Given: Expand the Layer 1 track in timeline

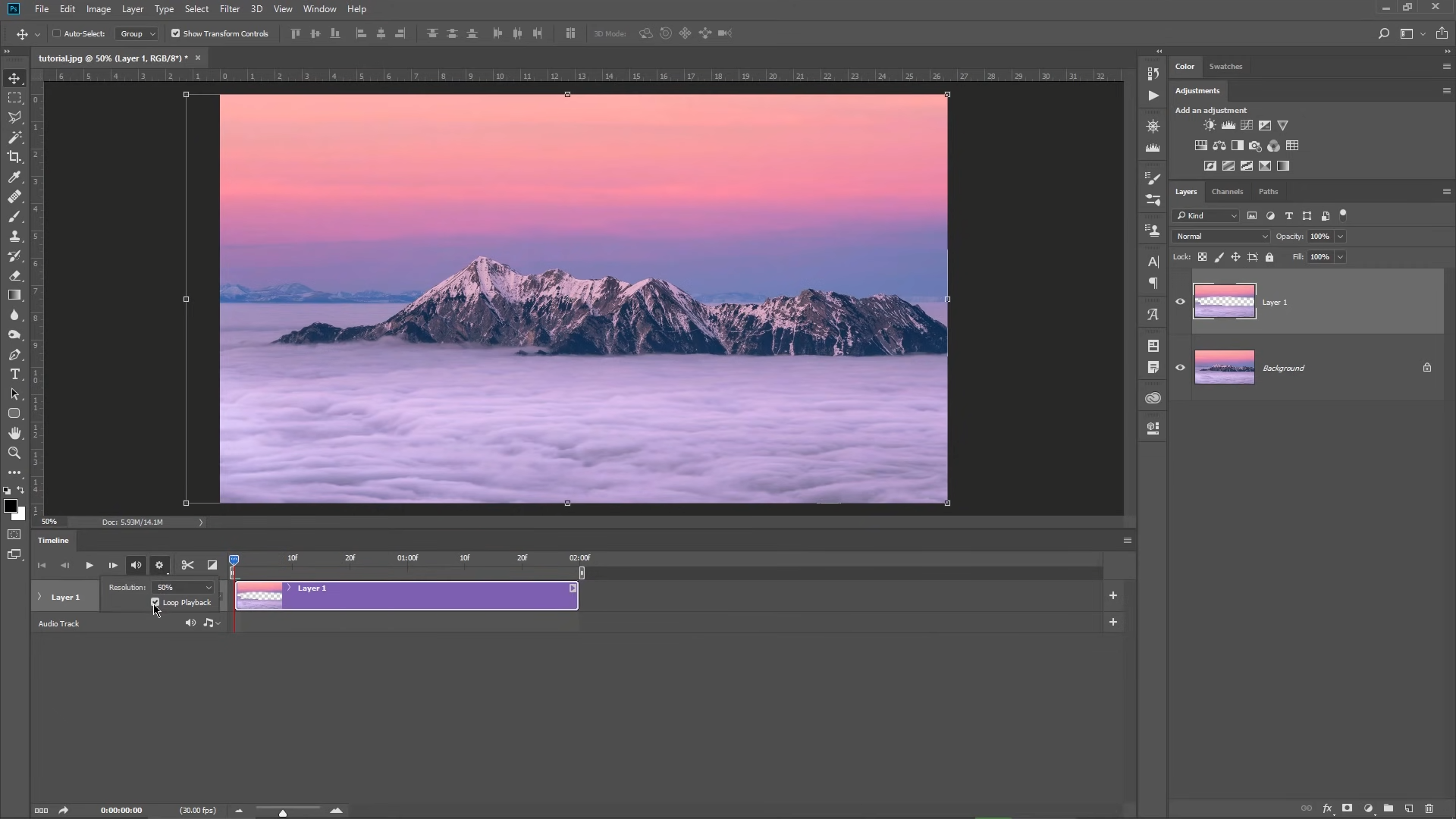Looking at the screenshot, I should pyautogui.click(x=39, y=597).
